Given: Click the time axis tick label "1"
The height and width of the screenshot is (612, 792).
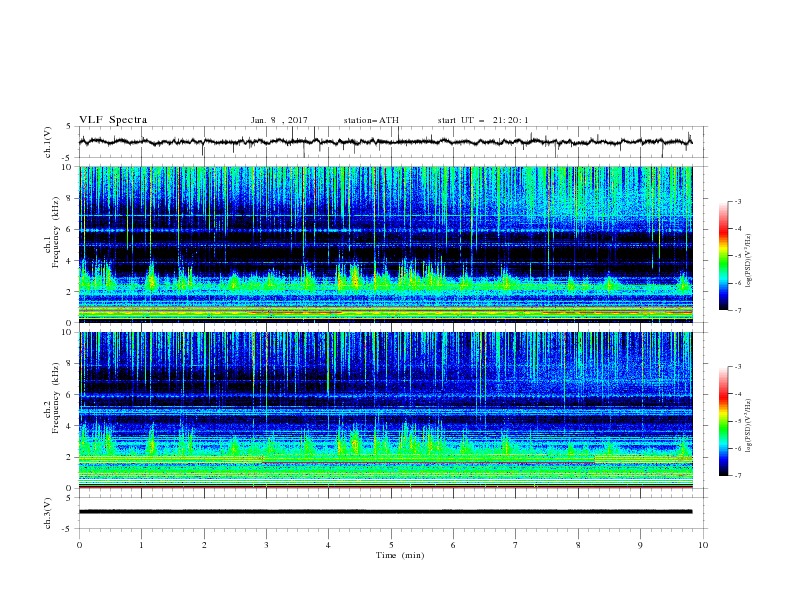Looking at the screenshot, I should tap(141, 545).
